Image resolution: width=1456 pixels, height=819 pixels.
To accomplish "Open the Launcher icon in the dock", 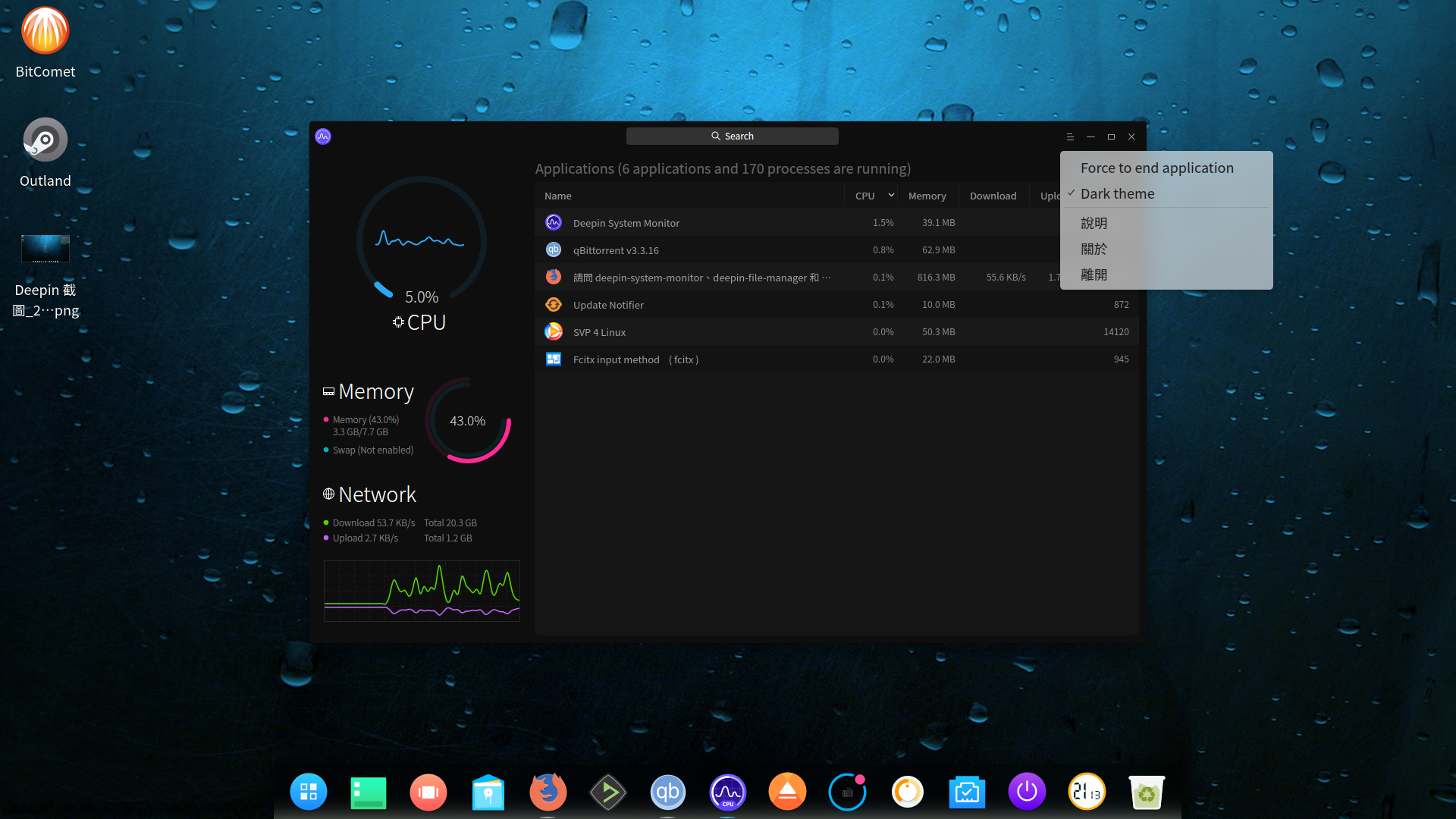I will pyautogui.click(x=308, y=791).
